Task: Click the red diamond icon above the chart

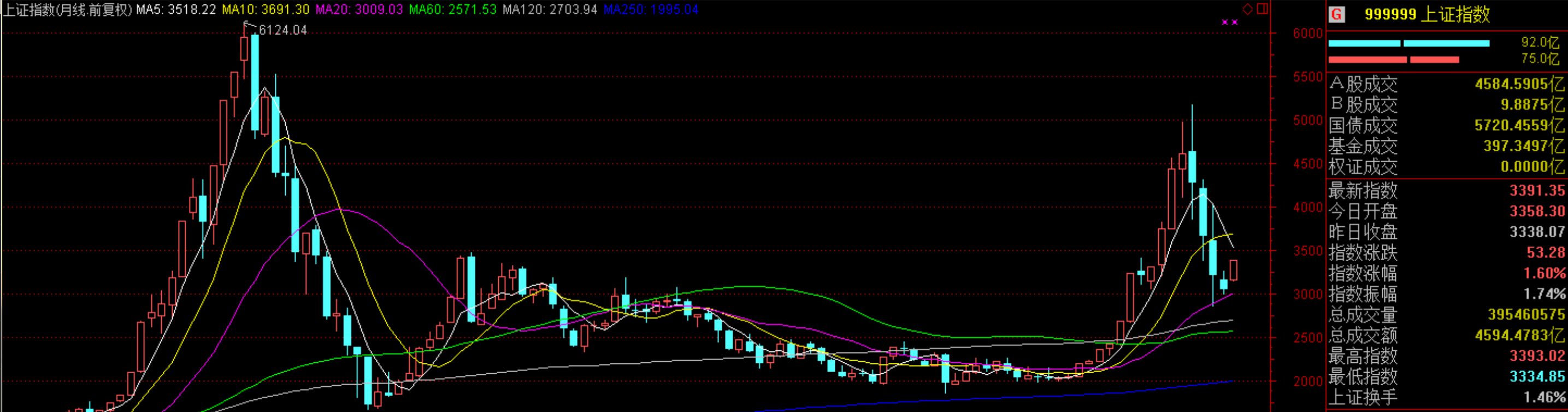Action: (x=1247, y=9)
